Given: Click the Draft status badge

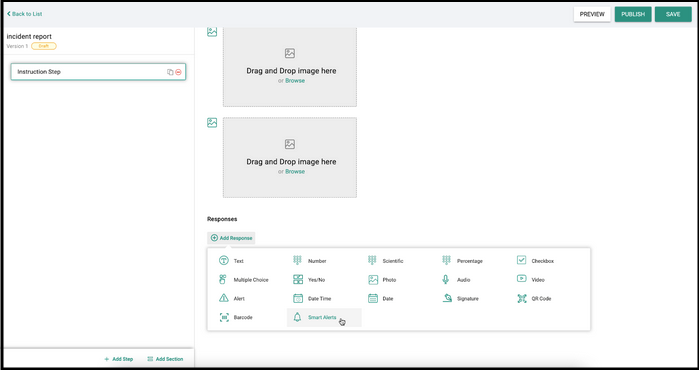Looking at the screenshot, I should pyautogui.click(x=44, y=46).
